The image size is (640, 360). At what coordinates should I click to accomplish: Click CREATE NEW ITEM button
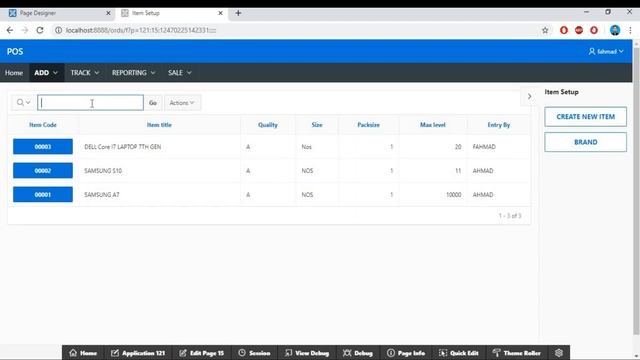(x=585, y=117)
